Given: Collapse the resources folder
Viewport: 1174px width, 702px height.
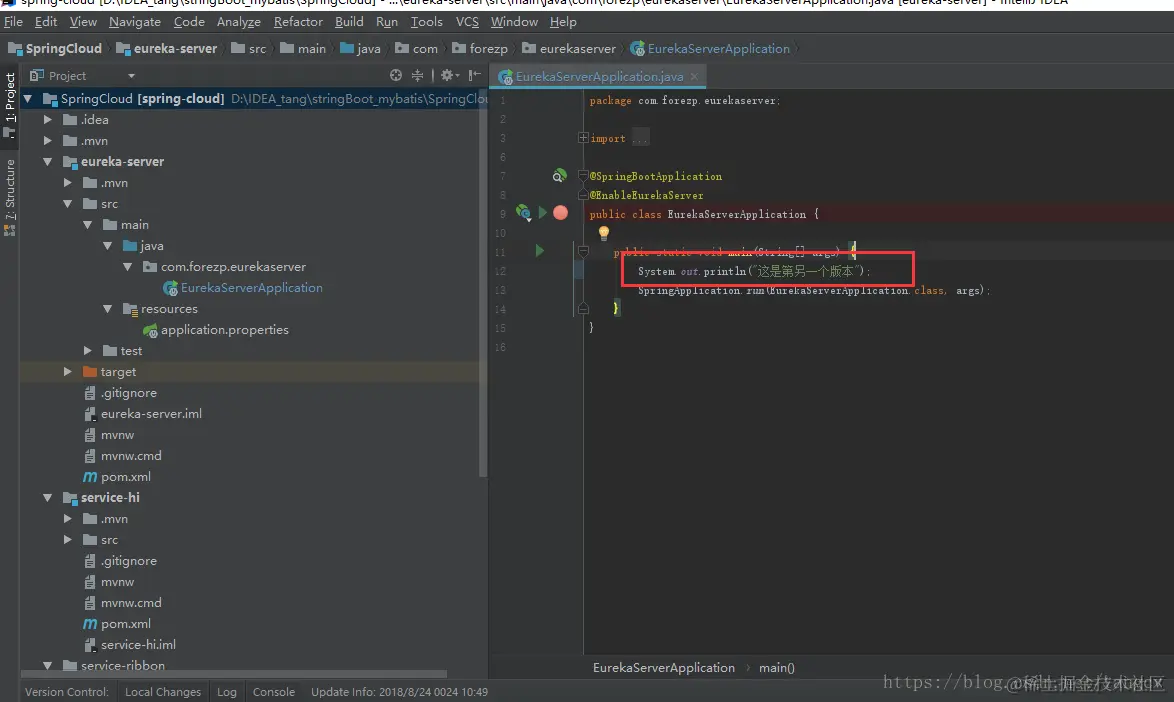Looking at the screenshot, I should (x=108, y=308).
